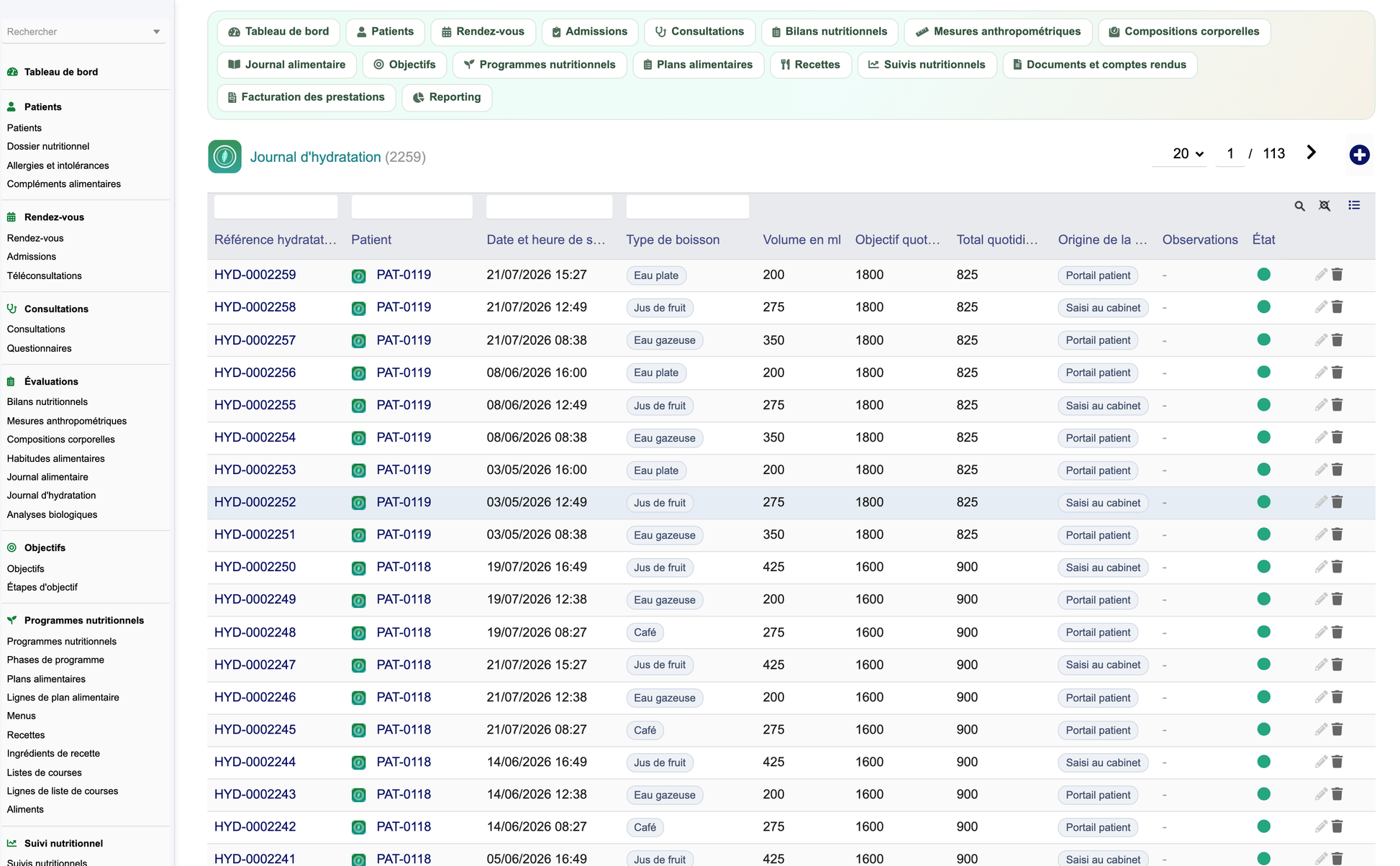This screenshot has width=1400, height=866.
Task: Open the column list view icon
Action: (x=1354, y=205)
